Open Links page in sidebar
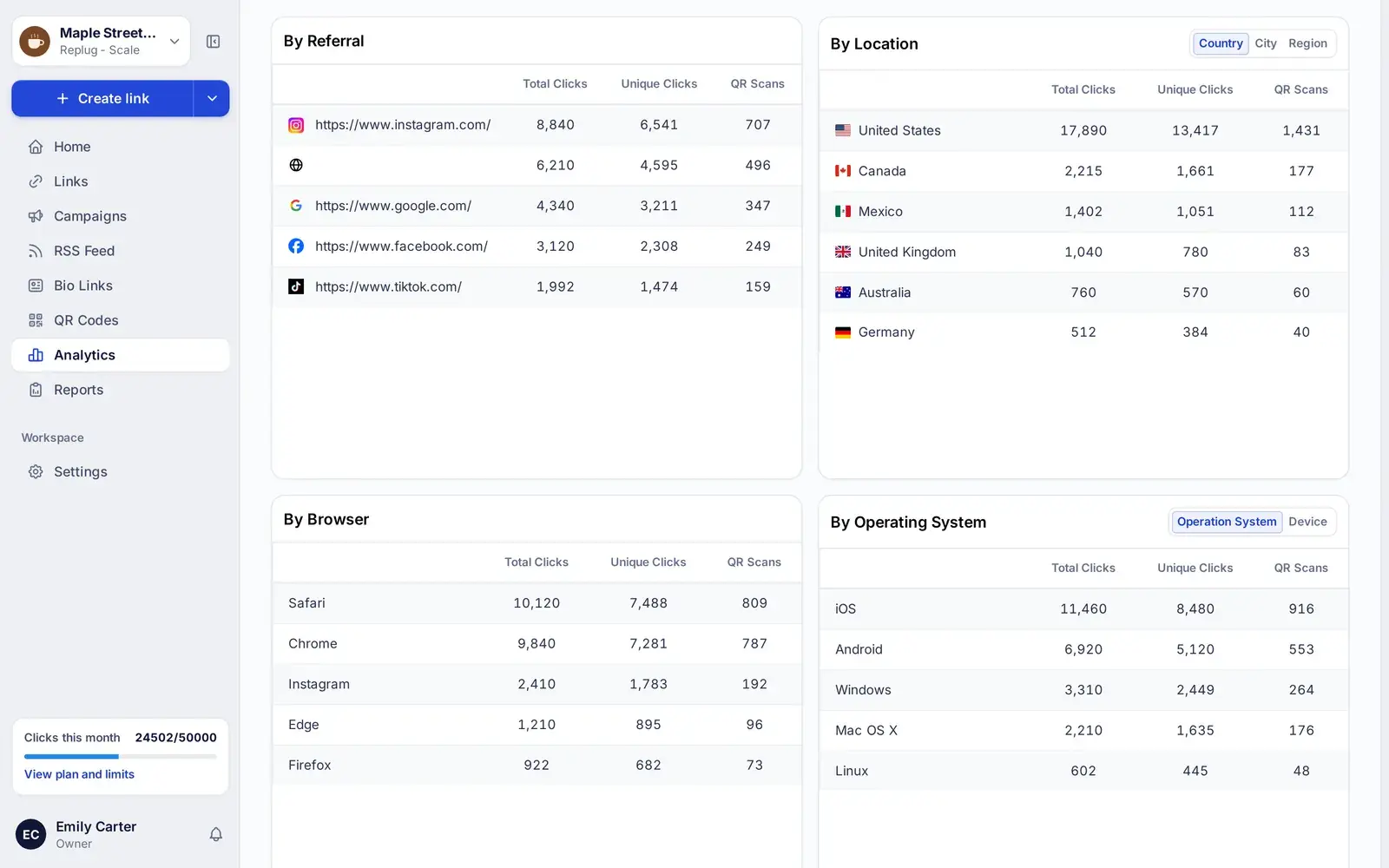Image resolution: width=1389 pixels, height=868 pixels. (121, 181)
